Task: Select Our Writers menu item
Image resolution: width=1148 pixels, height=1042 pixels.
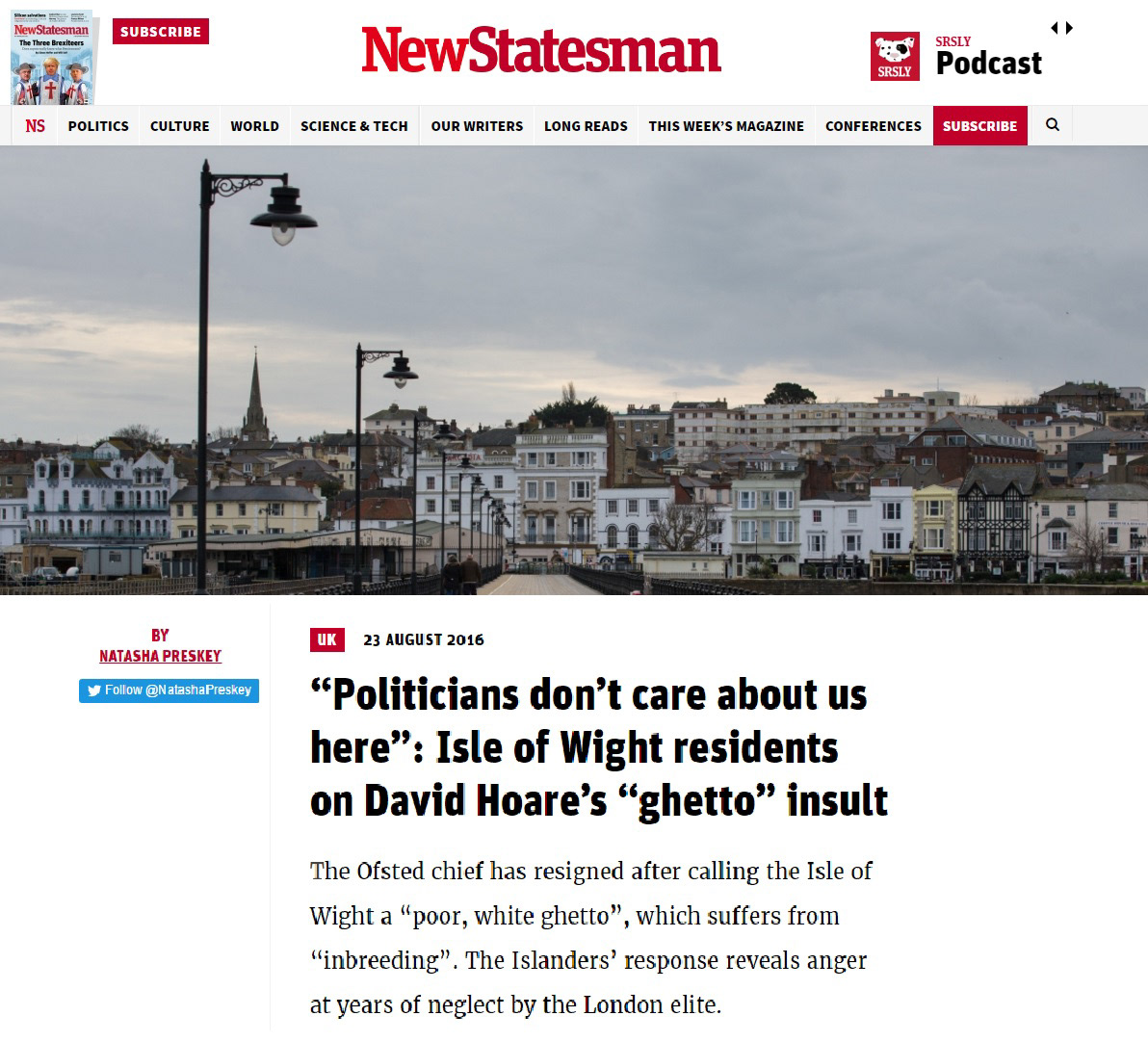Action: pyautogui.click(x=478, y=126)
